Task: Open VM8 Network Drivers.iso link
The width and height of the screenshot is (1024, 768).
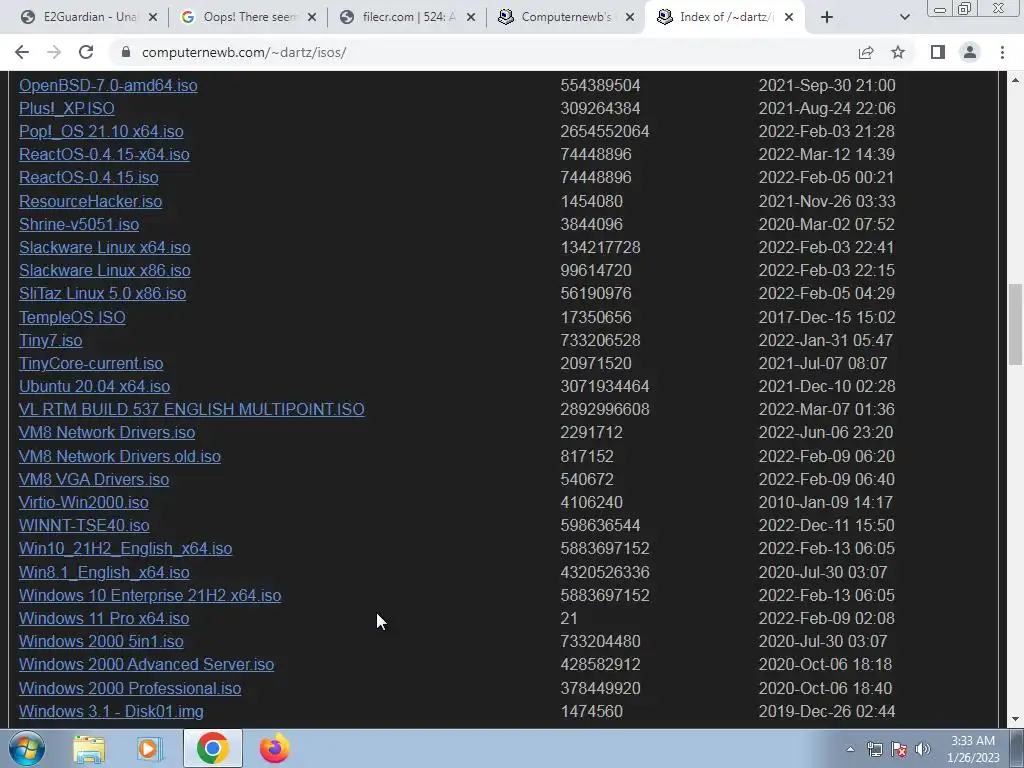Action: 107,432
